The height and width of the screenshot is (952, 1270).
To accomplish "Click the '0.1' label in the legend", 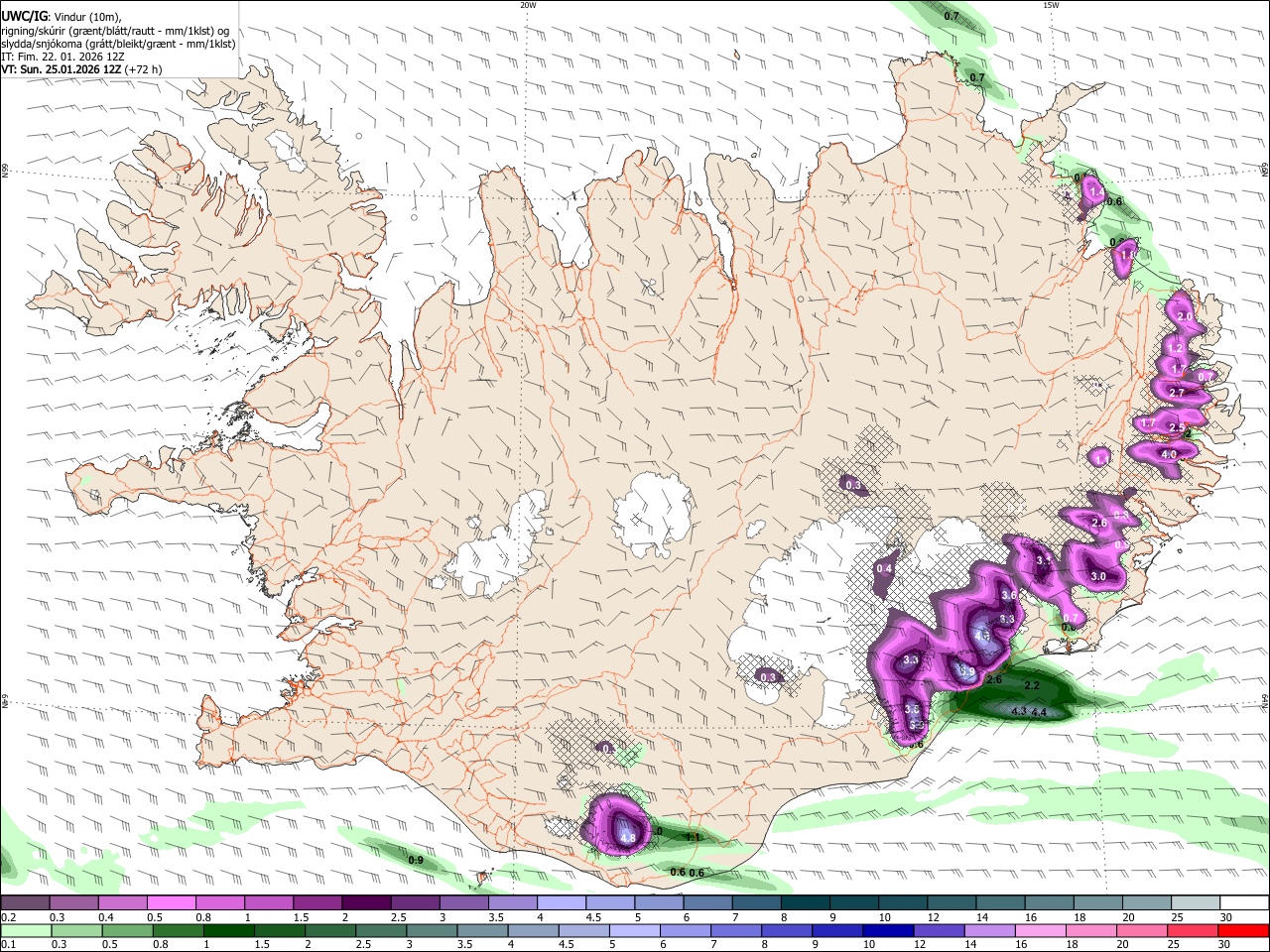I will coord(8,945).
